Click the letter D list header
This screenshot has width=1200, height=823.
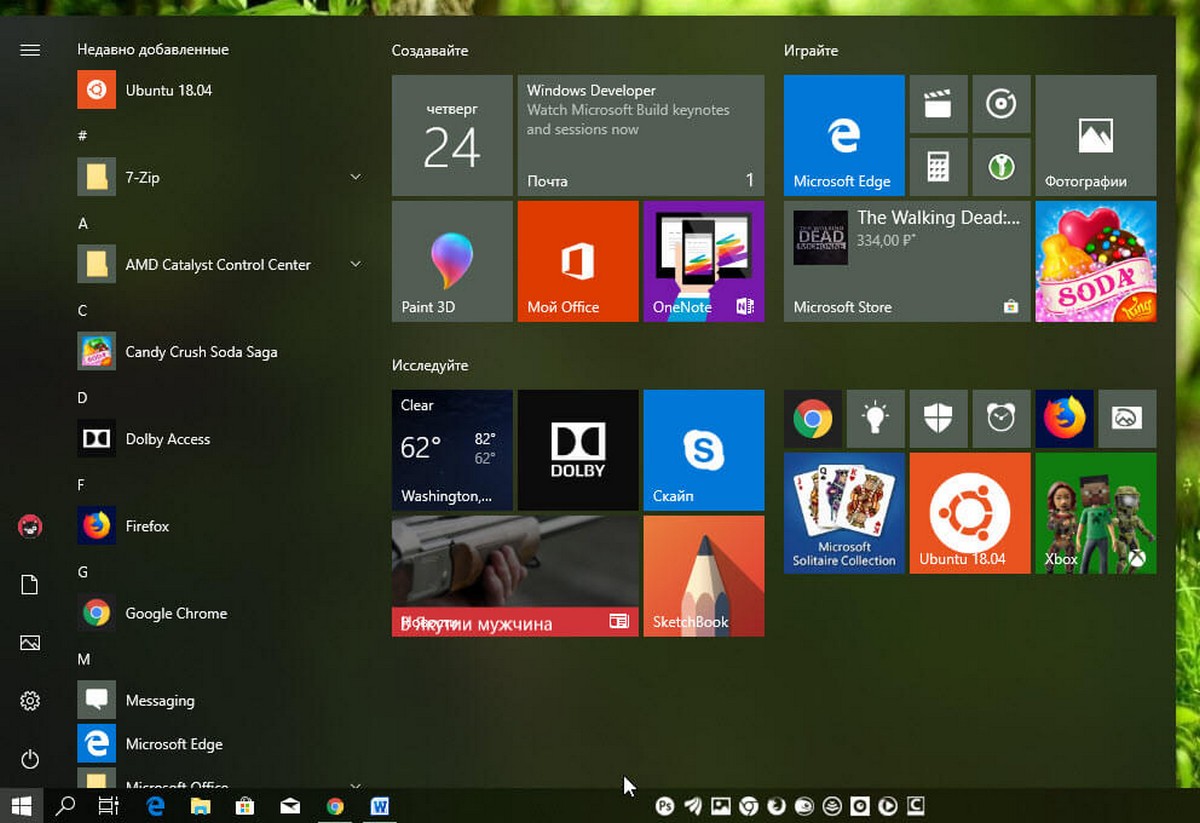point(83,398)
